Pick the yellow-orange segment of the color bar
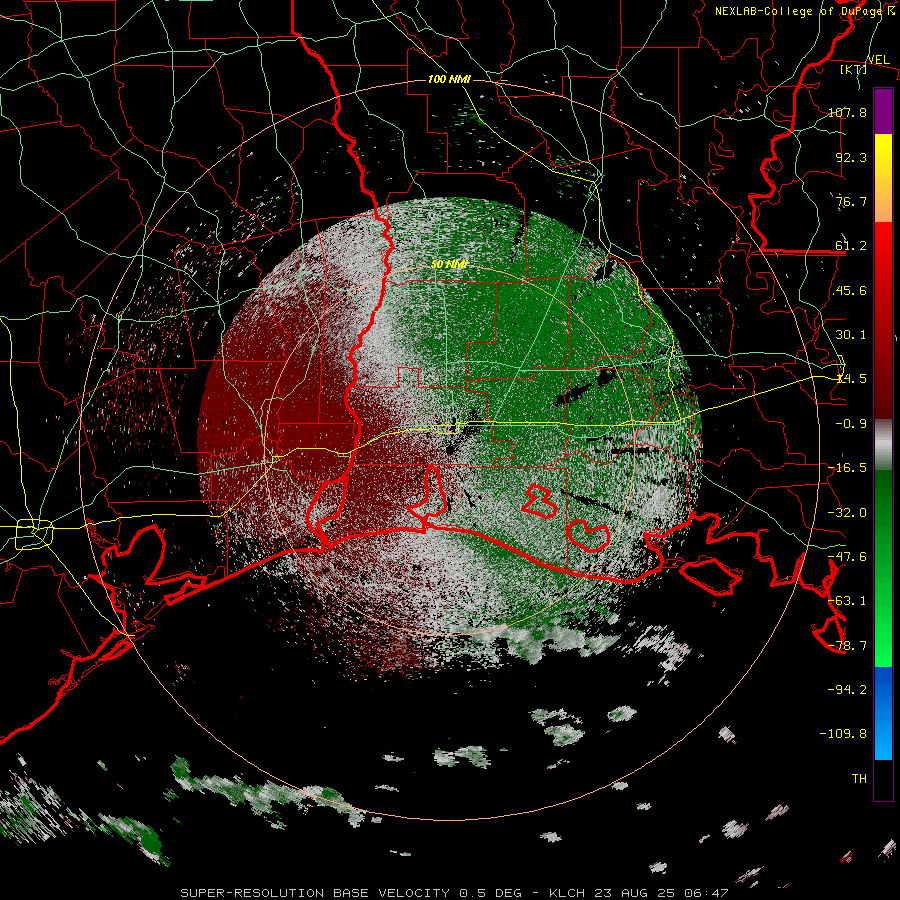Image resolution: width=900 pixels, height=900 pixels. [883, 178]
